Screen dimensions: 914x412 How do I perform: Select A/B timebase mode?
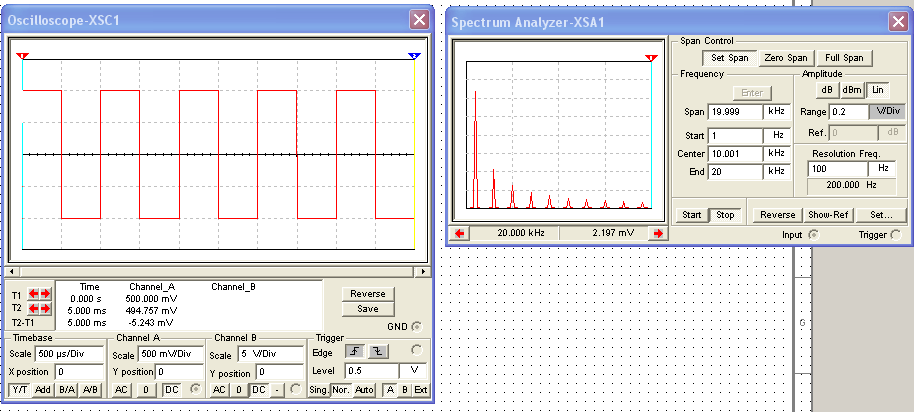click(x=90, y=390)
